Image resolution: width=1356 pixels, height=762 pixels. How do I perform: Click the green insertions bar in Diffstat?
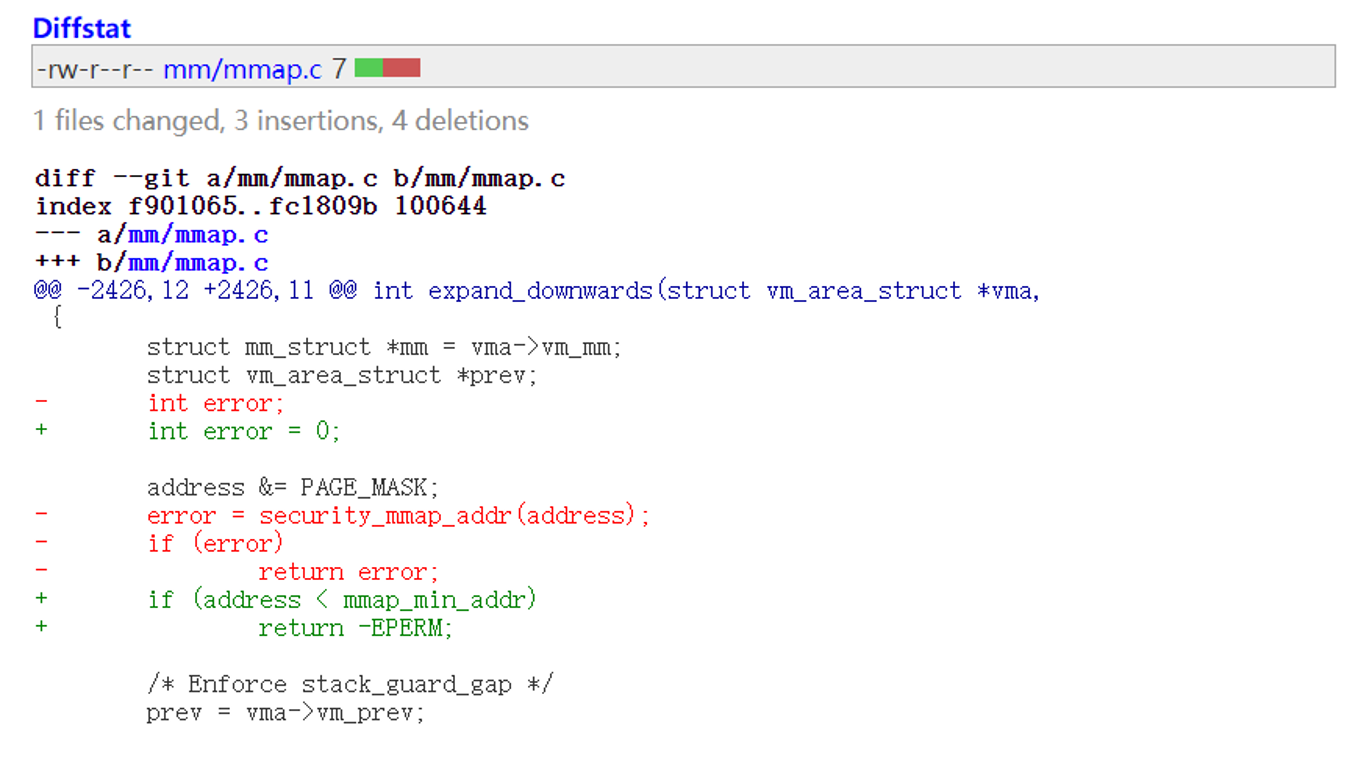click(368, 68)
